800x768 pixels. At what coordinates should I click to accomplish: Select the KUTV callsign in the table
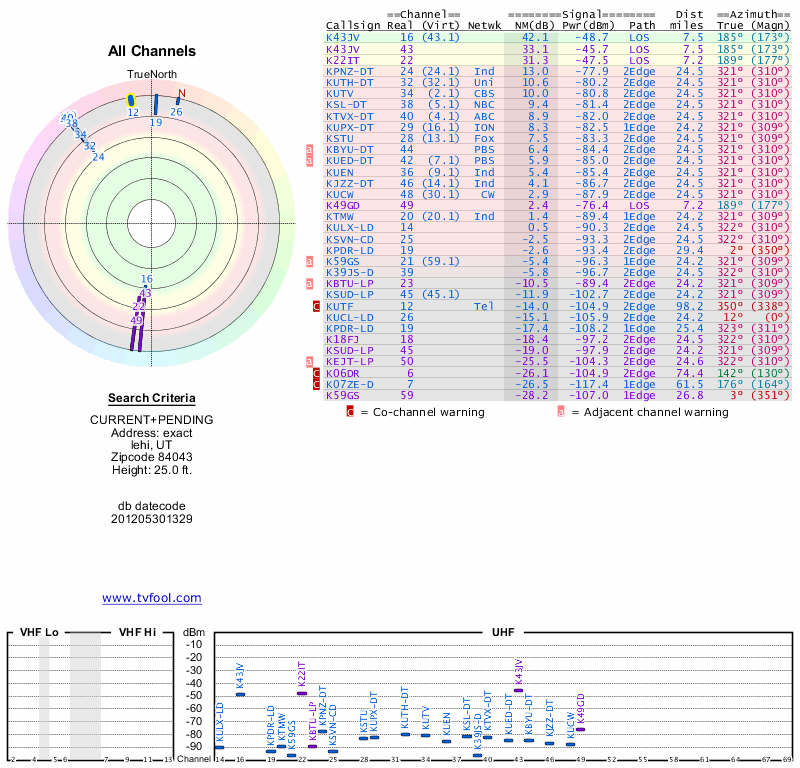(x=342, y=93)
